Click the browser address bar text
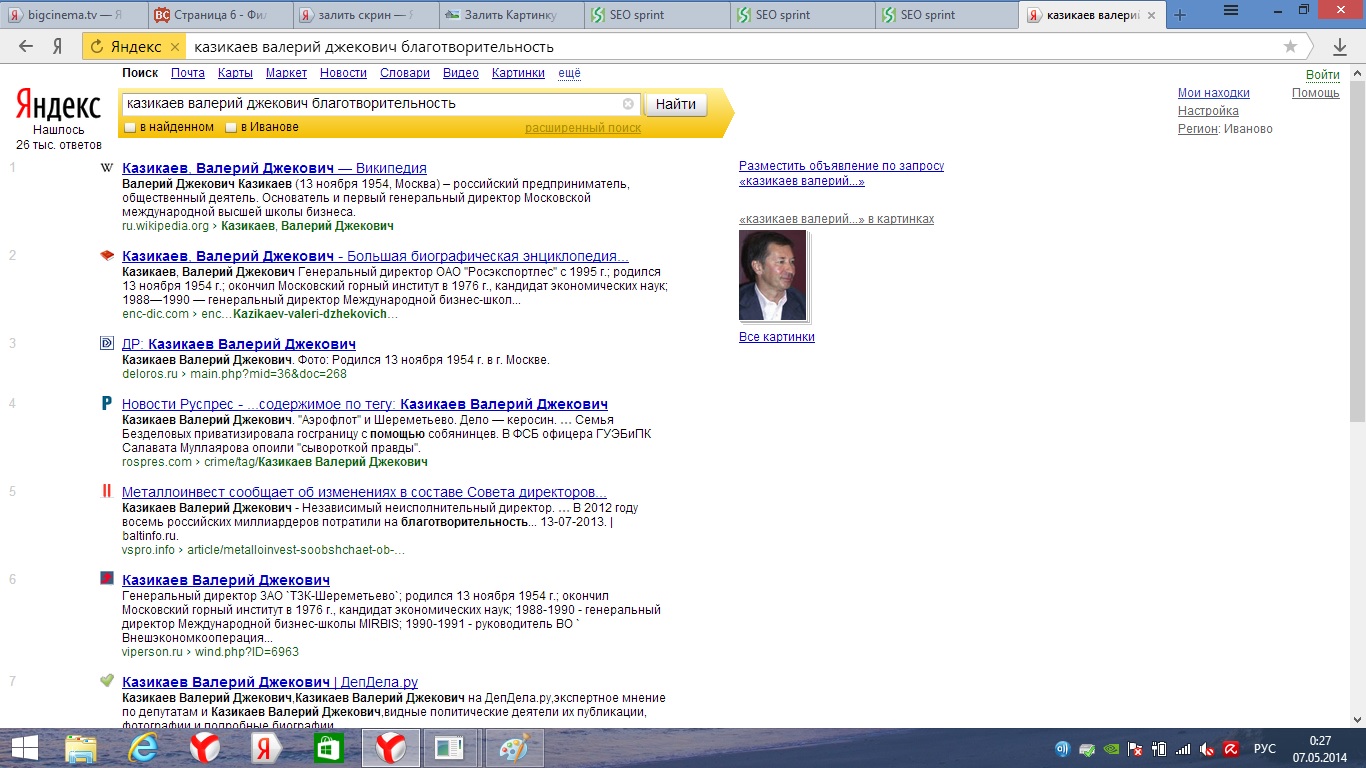Viewport: 1366px width, 768px height. pyautogui.click(x=374, y=47)
